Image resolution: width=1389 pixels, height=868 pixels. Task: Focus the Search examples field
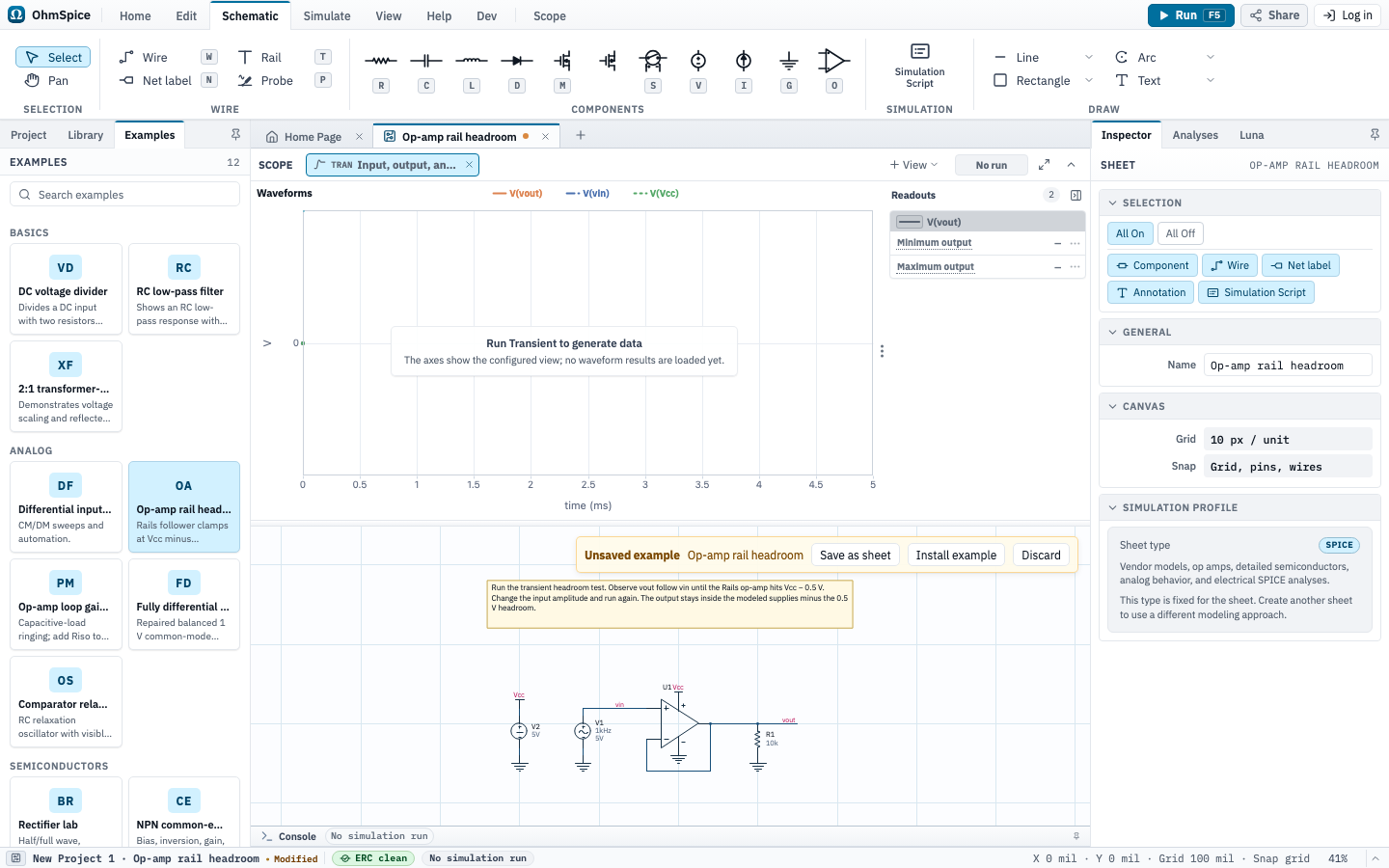[x=124, y=194]
